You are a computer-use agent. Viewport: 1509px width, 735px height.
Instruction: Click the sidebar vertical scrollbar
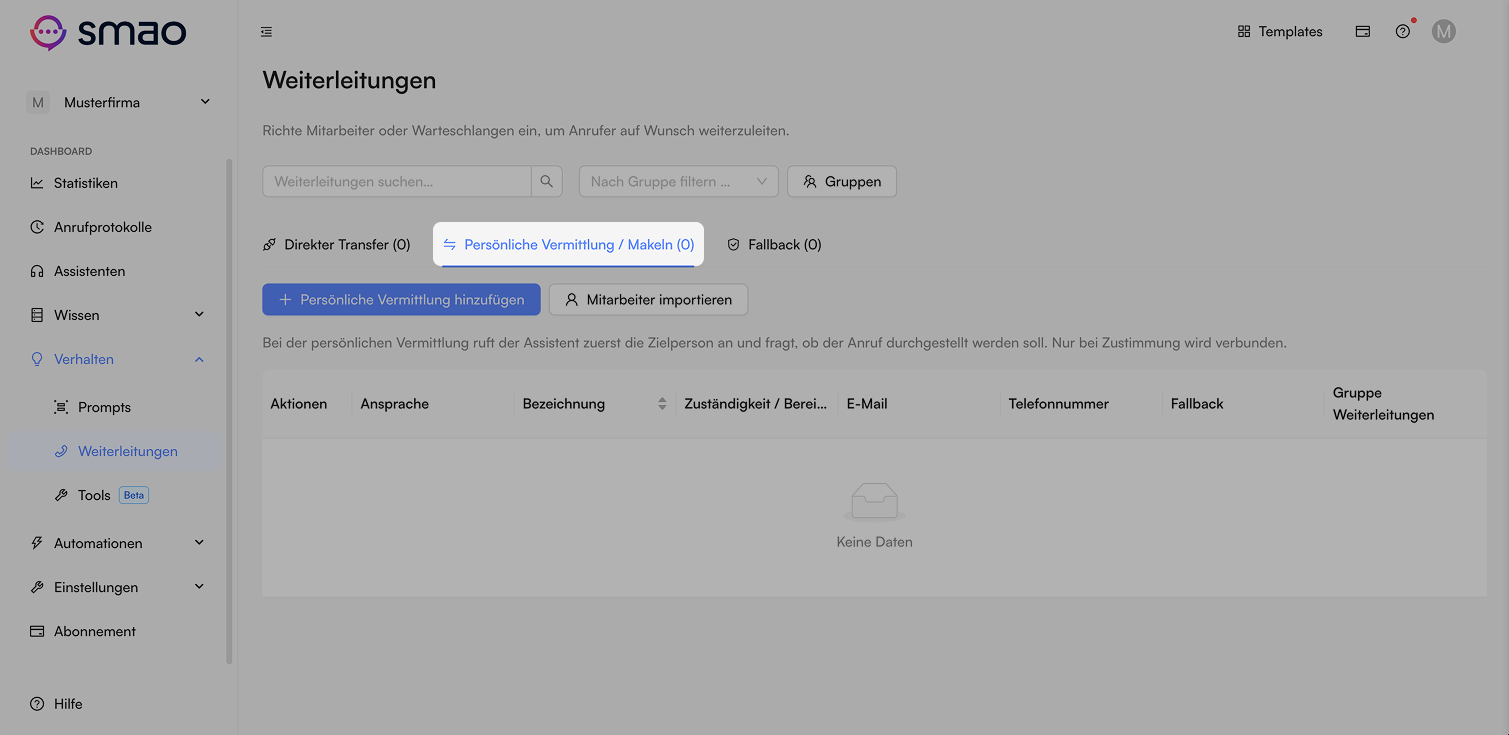[x=229, y=410]
